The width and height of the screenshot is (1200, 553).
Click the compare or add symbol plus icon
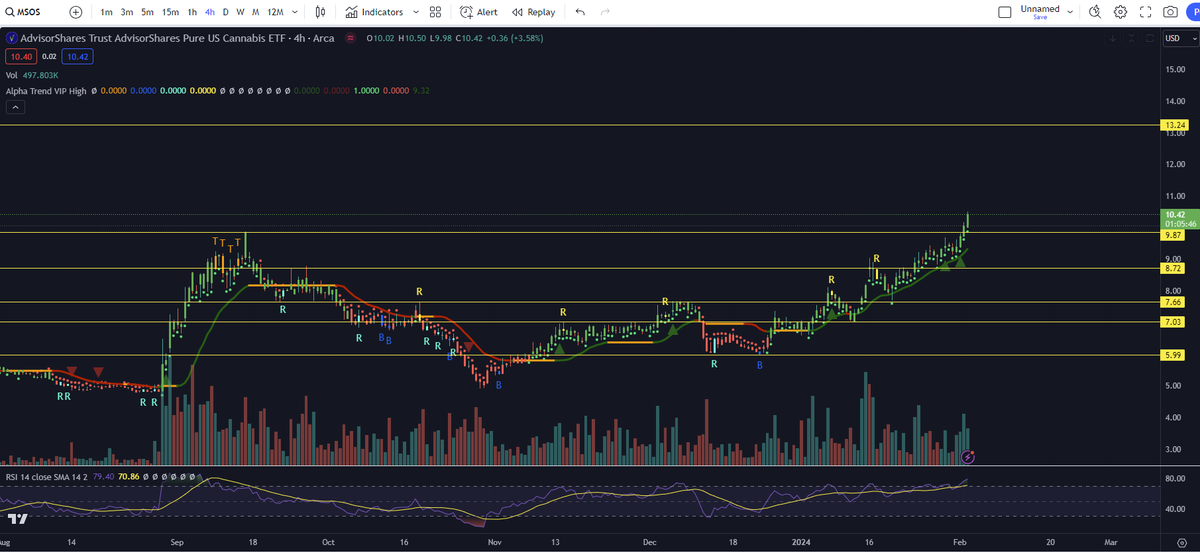76,12
